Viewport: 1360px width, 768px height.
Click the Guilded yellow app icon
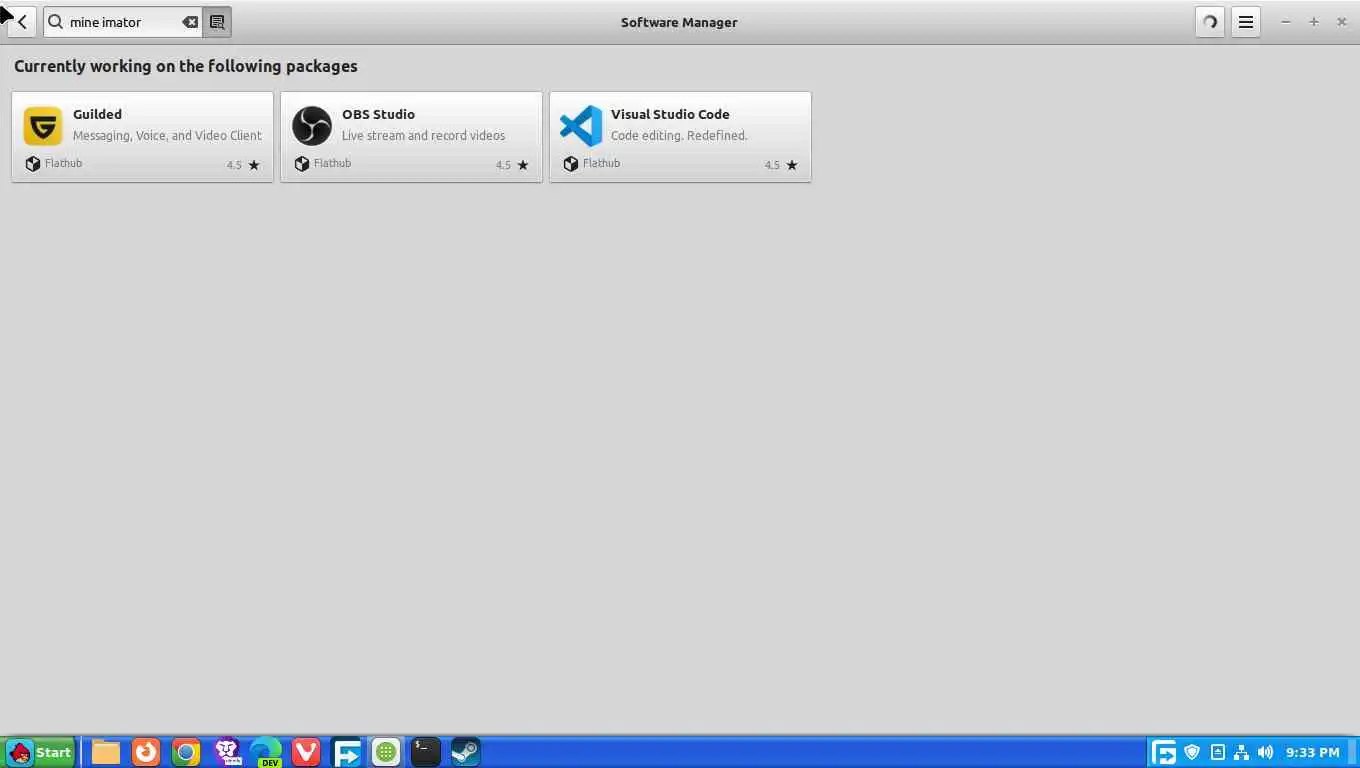pyautogui.click(x=43, y=126)
